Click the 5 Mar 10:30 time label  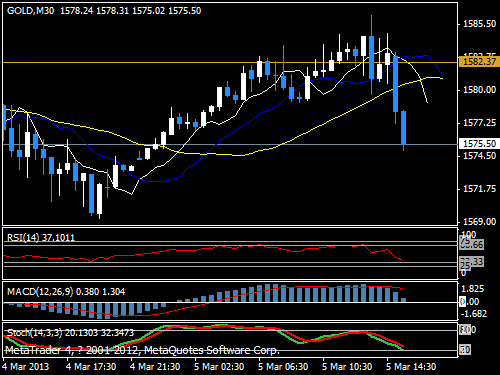(347, 367)
